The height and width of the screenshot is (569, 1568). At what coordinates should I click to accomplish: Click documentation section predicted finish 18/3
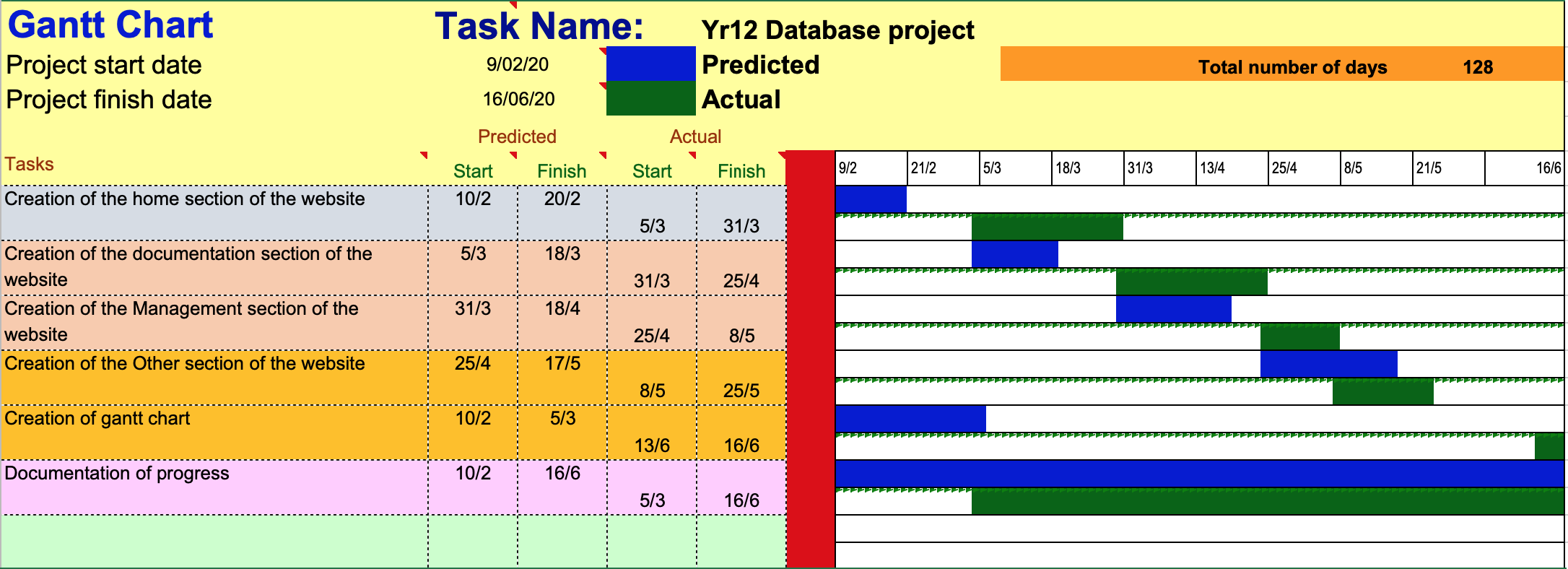(562, 253)
